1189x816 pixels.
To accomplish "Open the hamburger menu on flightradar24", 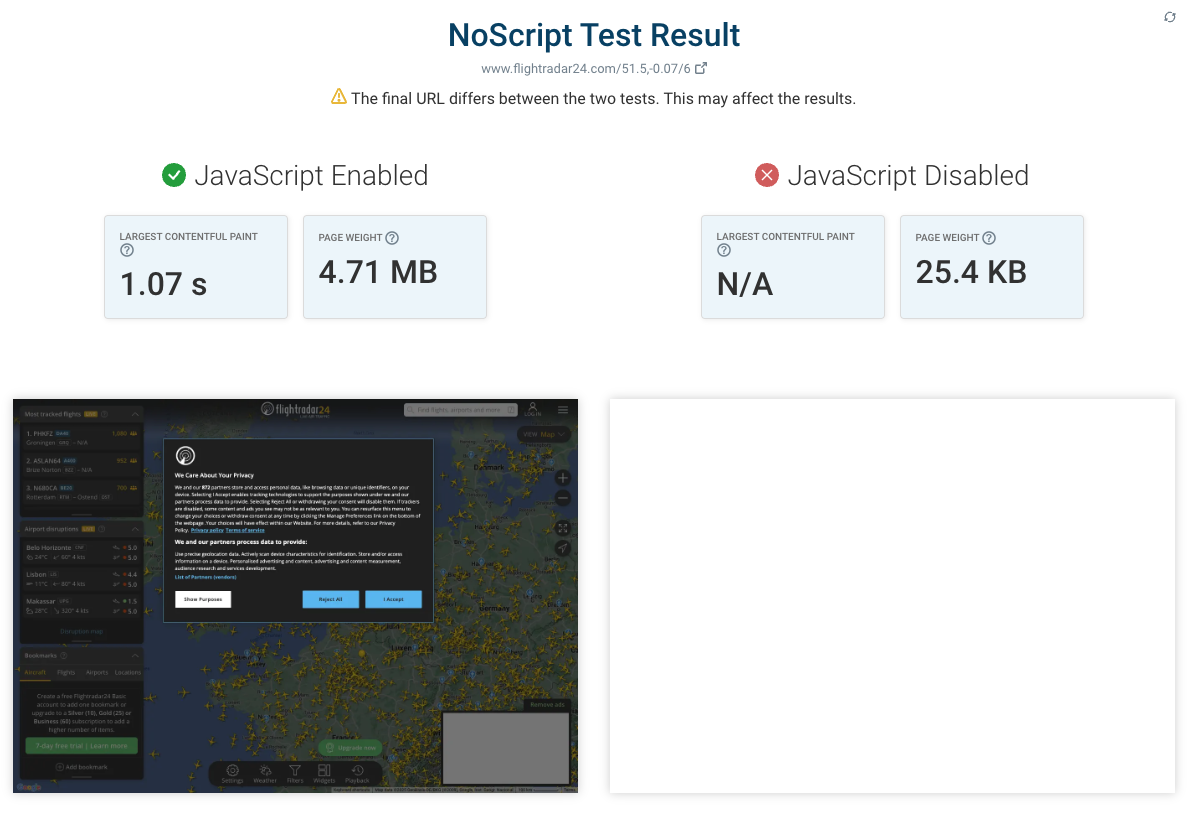I will [x=563, y=409].
